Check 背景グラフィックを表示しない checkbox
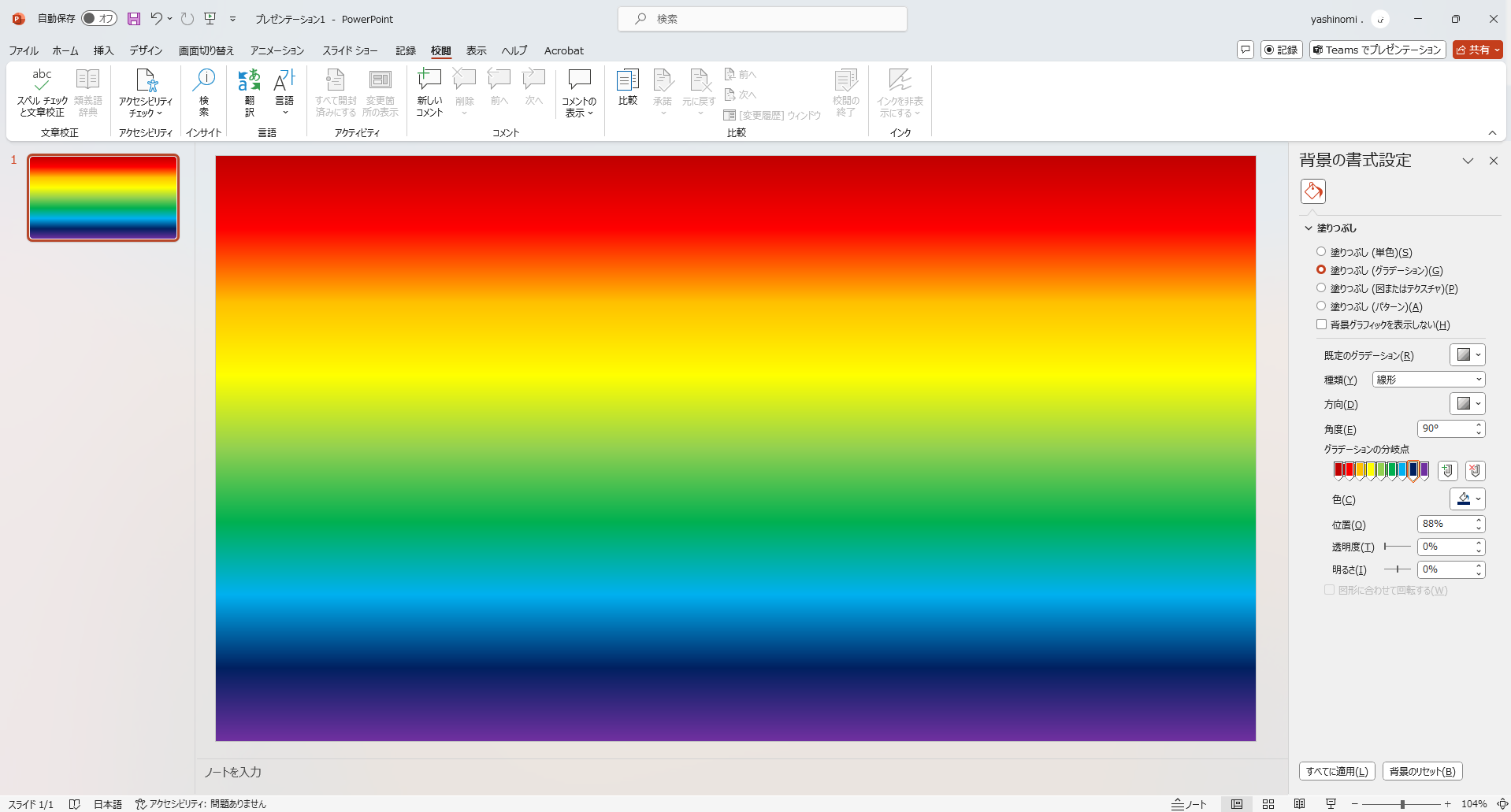This screenshot has width=1511, height=812. (x=1321, y=324)
